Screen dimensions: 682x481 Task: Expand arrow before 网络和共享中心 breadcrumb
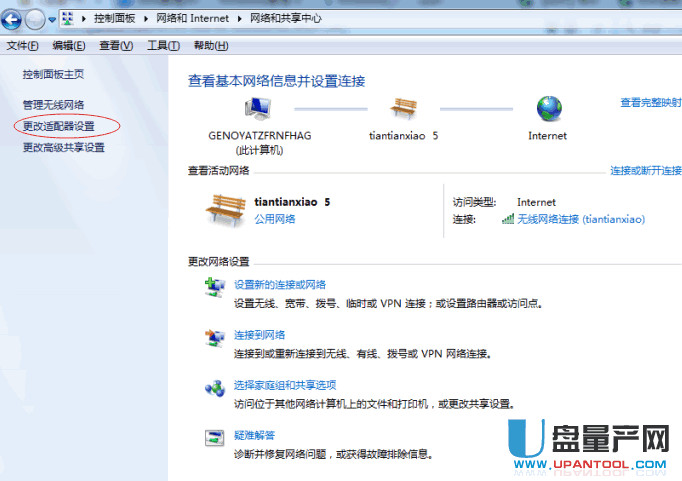(239, 19)
